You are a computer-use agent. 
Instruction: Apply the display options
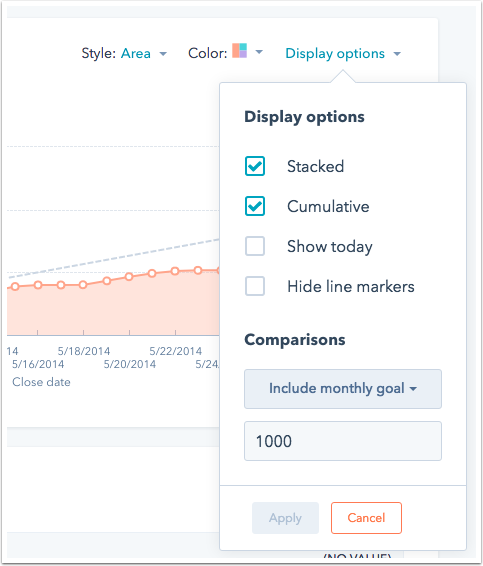[x=285, y=518]
